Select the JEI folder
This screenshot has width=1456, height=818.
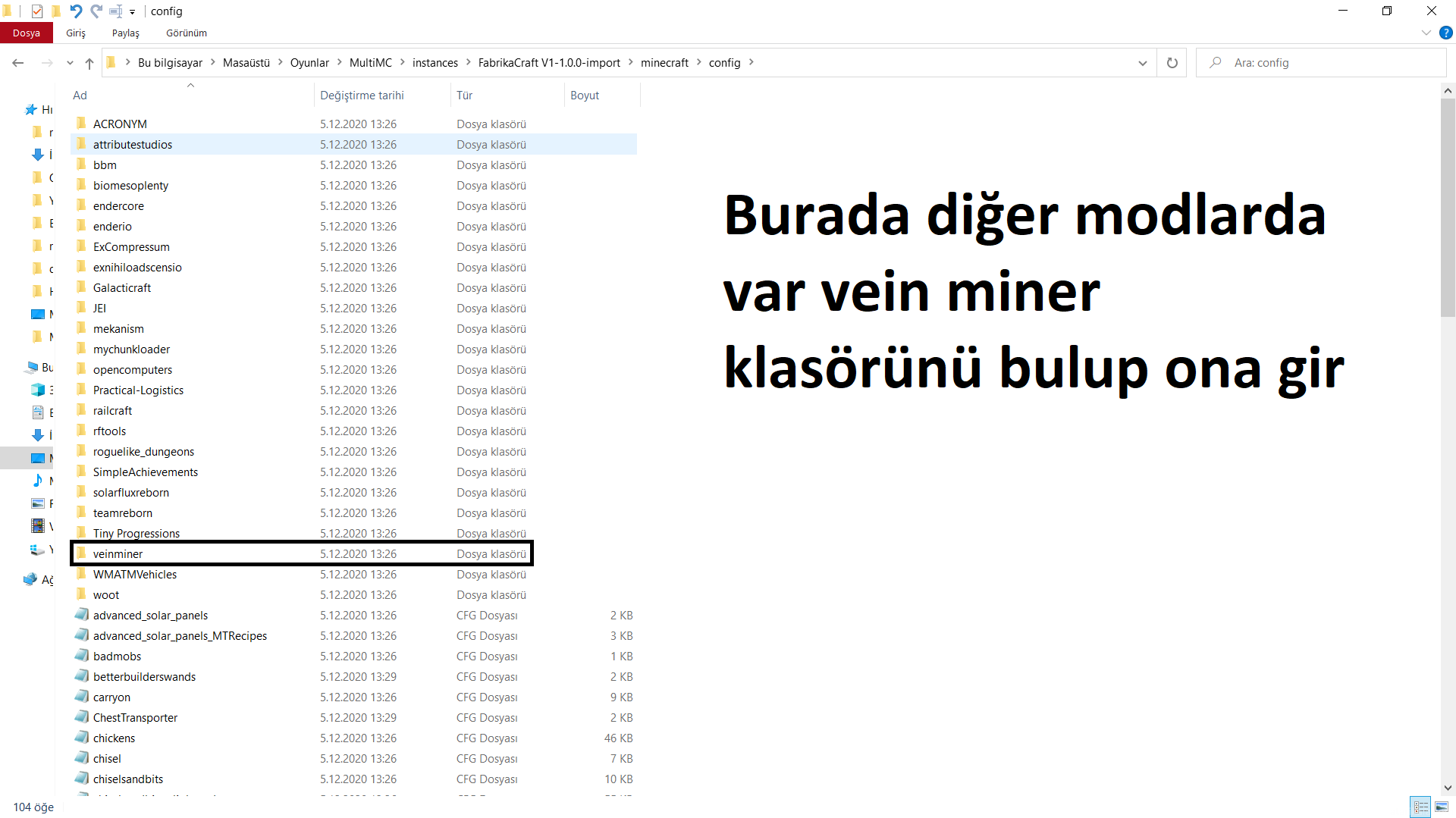(353, 308)
